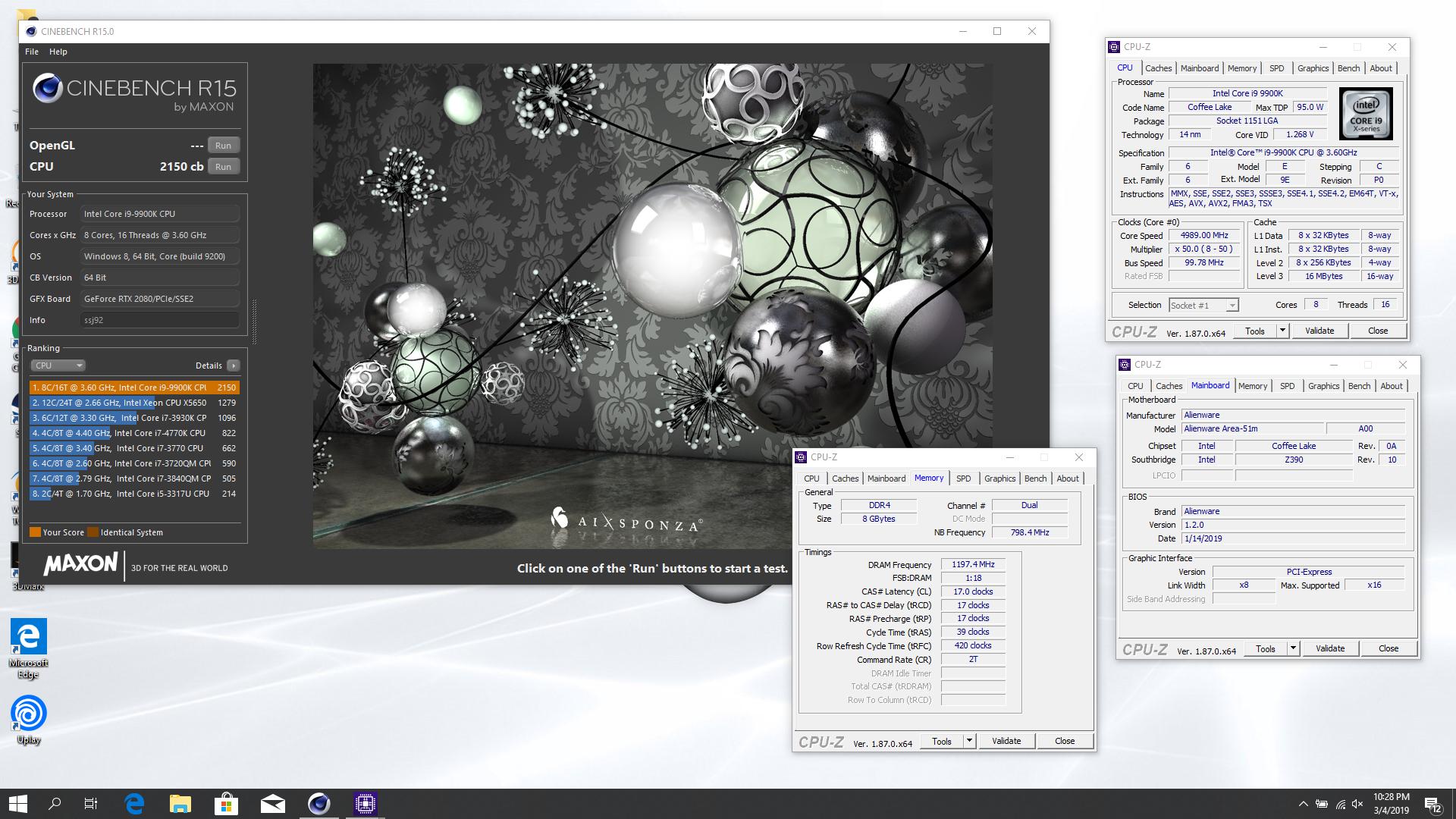Open File Explorer from taskbar
The height and width of the screenshot is (819, 1456).
[x=180, y=803]
